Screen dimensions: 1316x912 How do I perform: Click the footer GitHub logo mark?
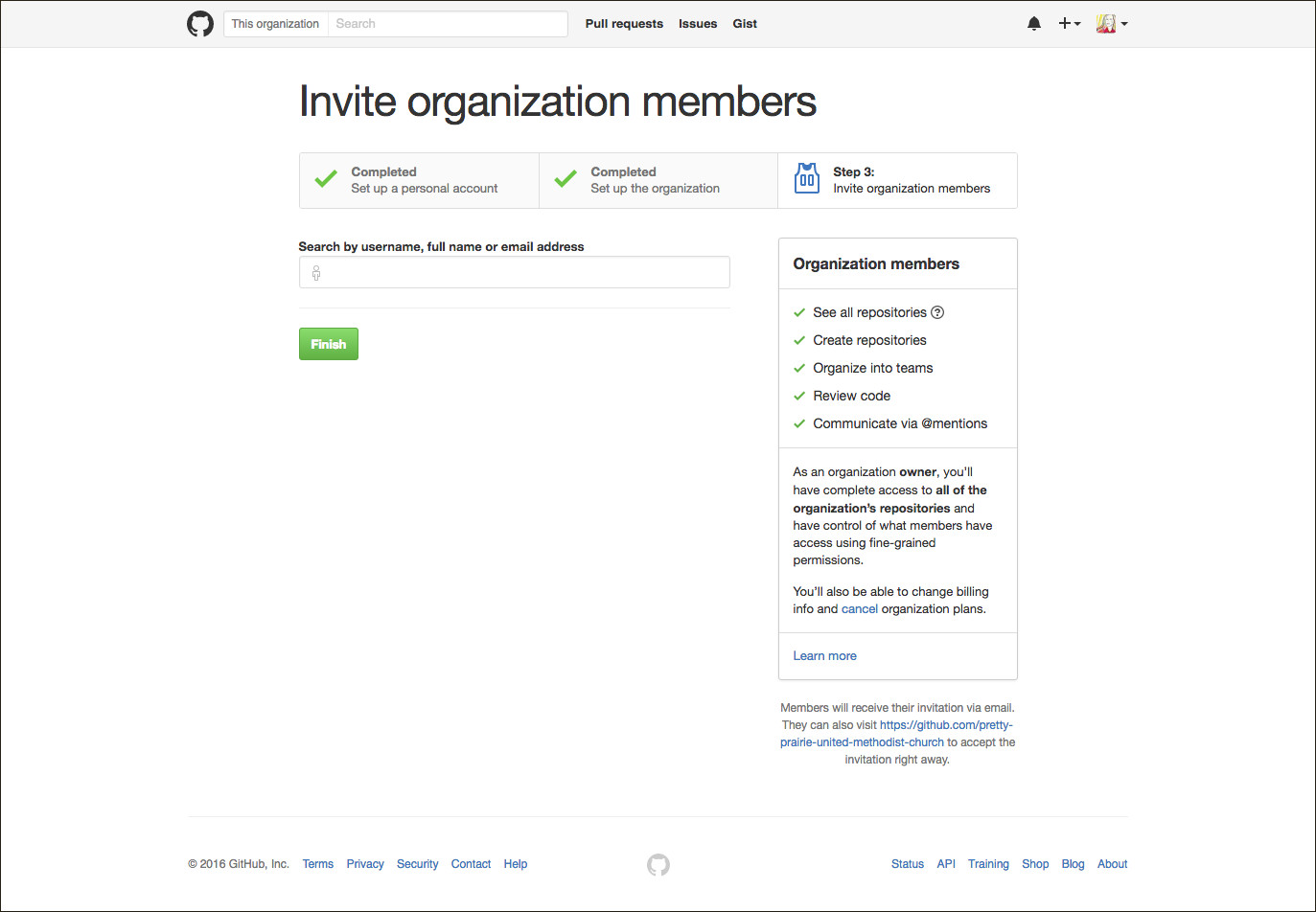click(658, 865)
